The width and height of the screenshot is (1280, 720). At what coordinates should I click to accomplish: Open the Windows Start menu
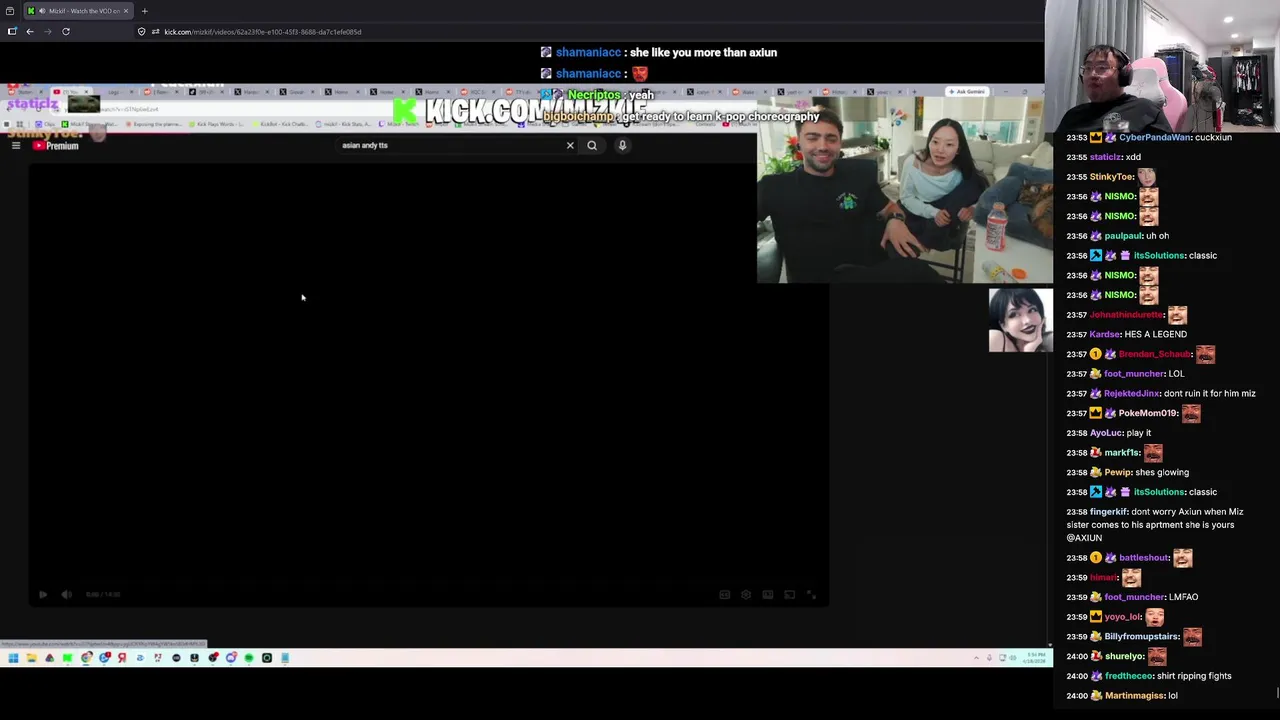point(13,658)
